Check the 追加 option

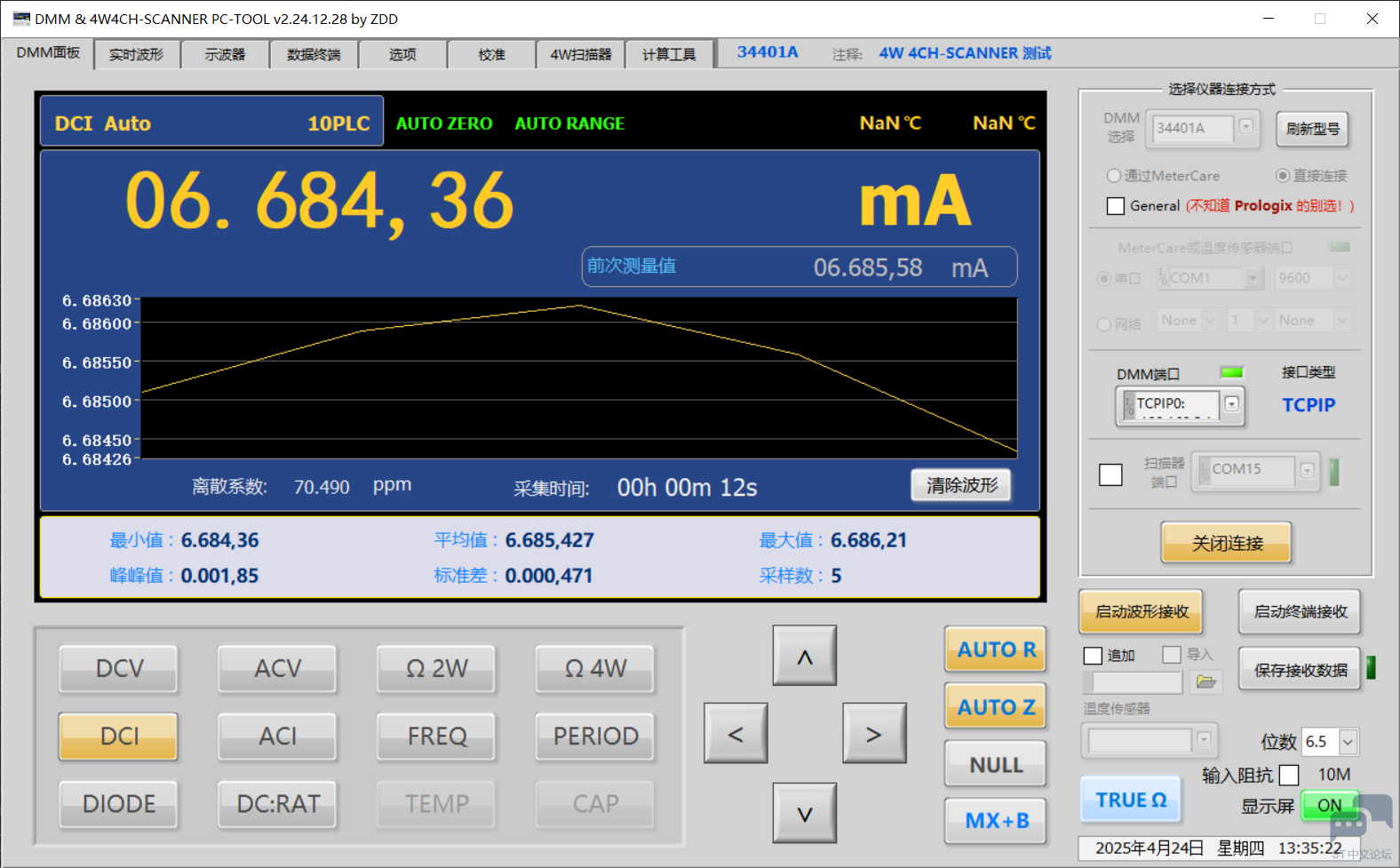(1093, 656)
